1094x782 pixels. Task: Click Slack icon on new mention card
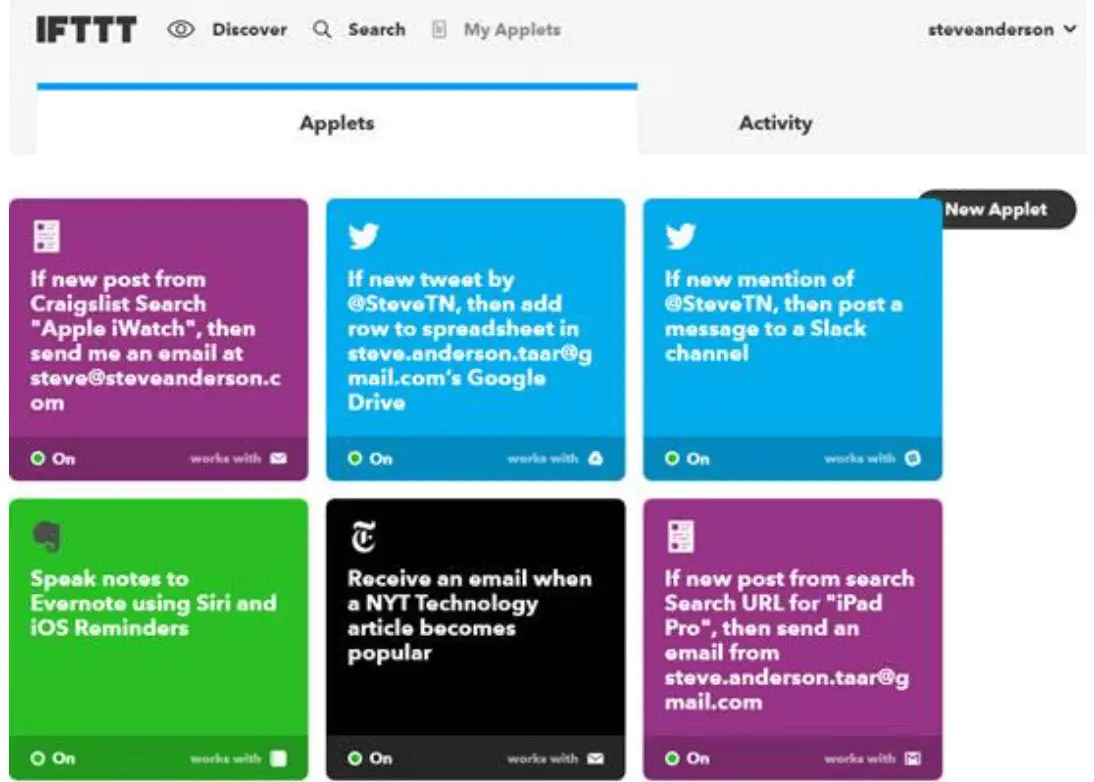coord(913,458)
